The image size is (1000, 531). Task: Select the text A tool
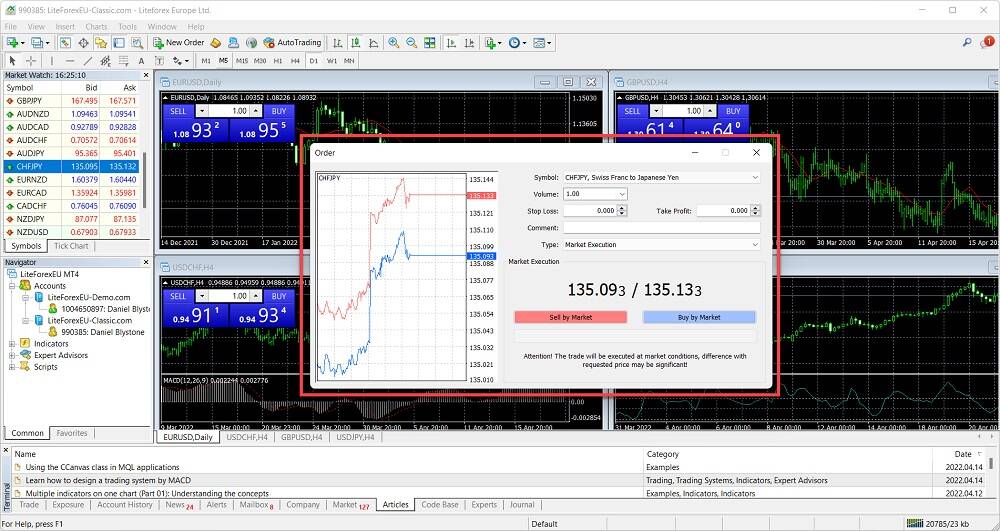141,61
